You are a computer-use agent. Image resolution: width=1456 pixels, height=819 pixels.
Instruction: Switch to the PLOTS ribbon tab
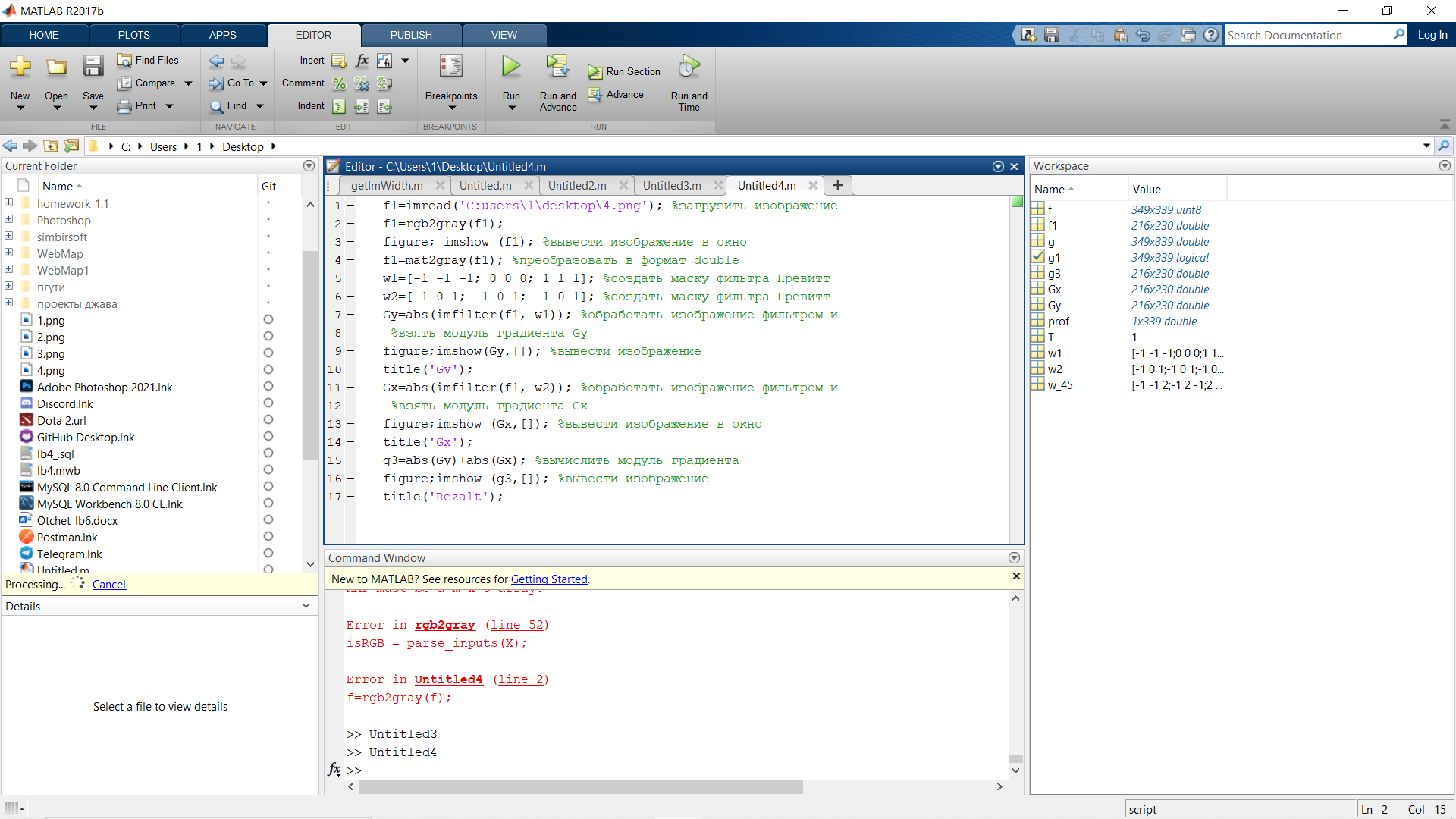click(x=134, y=35)
